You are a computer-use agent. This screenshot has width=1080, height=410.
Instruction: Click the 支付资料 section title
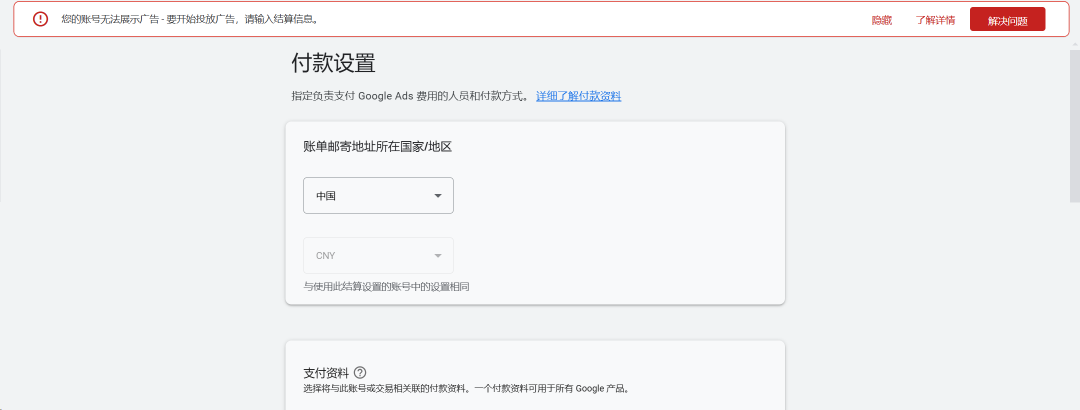tap(325, 373)
